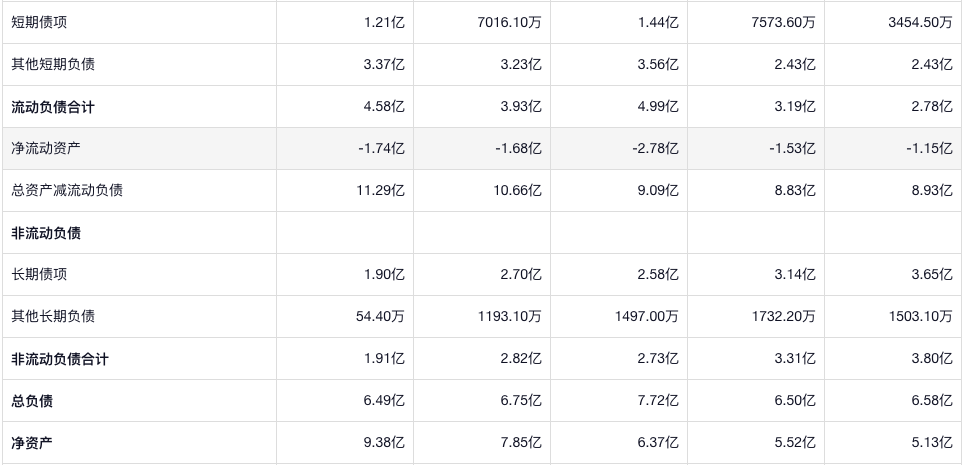The width and height of the screenshot is (965, 465).
Task: Select the 净资产 row label
Action: (32, 442)
